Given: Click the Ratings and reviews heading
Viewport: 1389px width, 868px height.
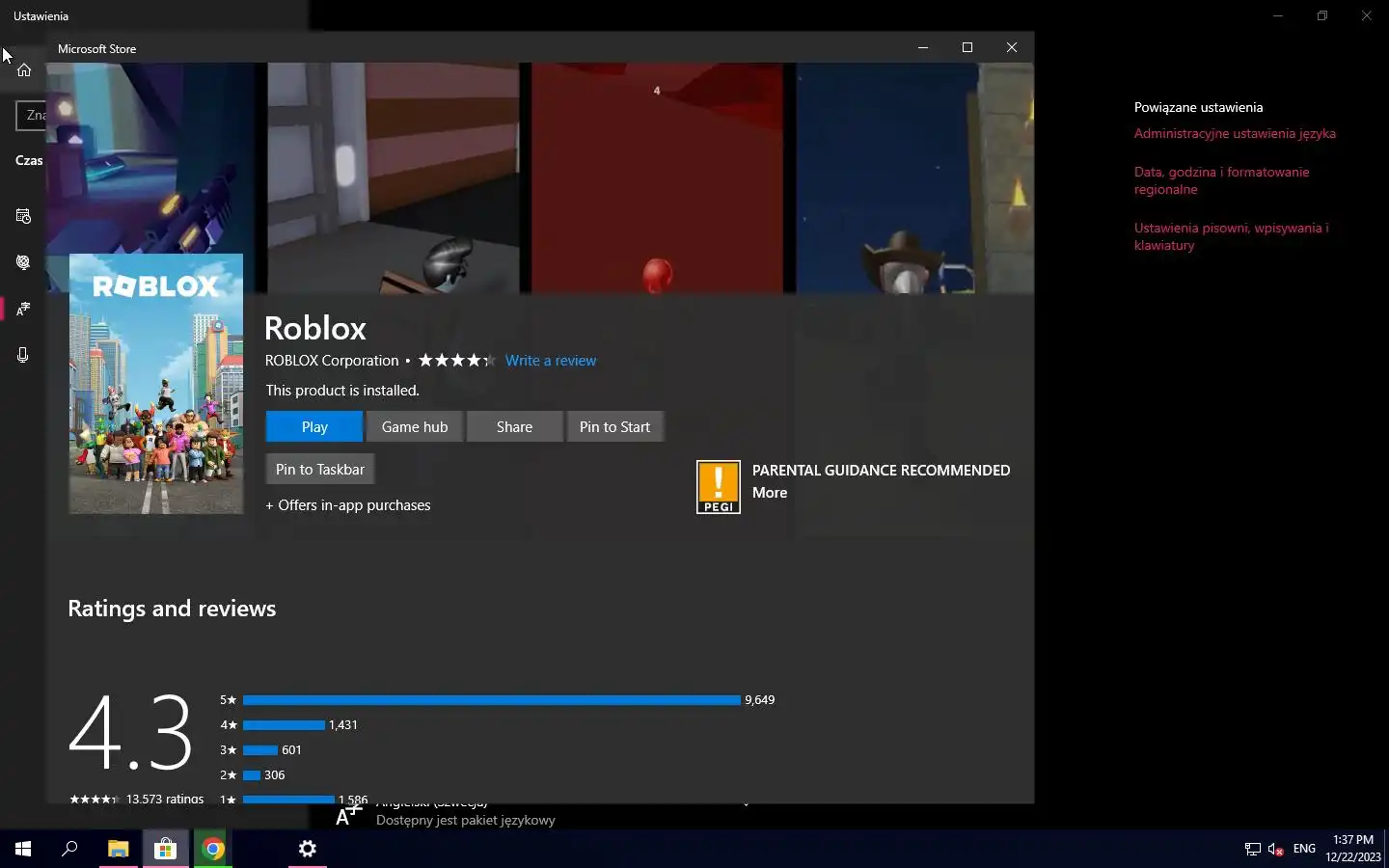Looking at the screenshot, I should pyautogui.click(x=172, y=609).
